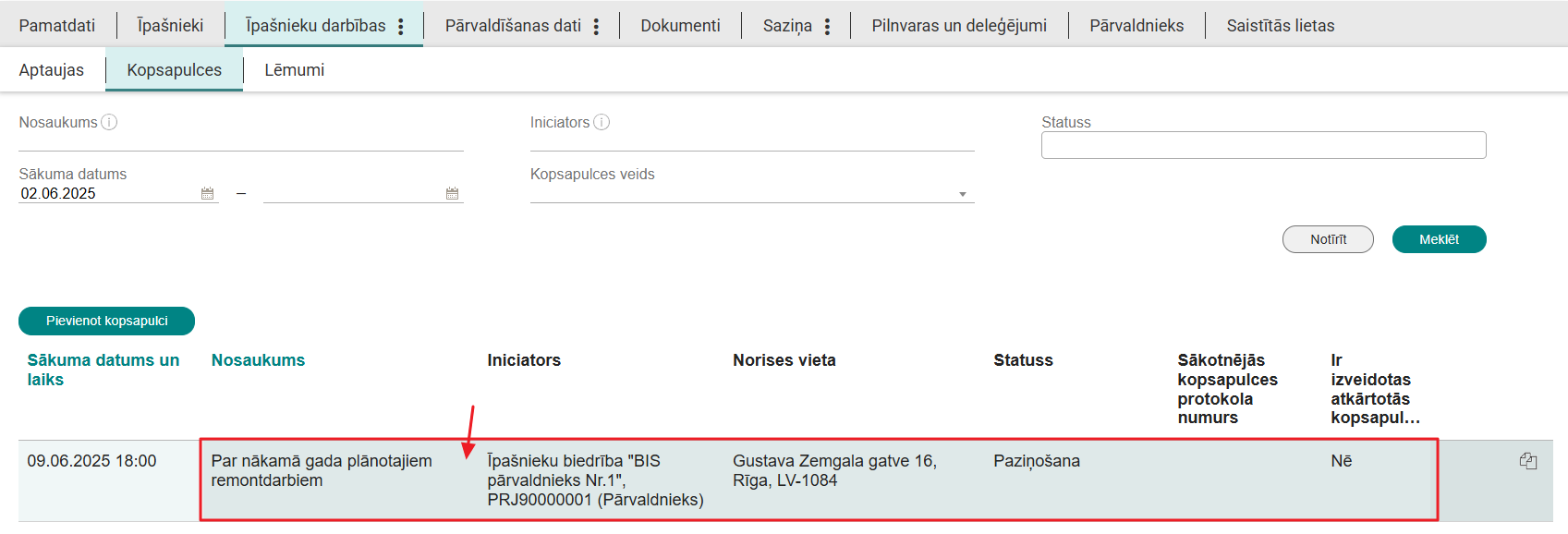Open the Īpašnieku darbības three-dot menu

coord(401,27)
